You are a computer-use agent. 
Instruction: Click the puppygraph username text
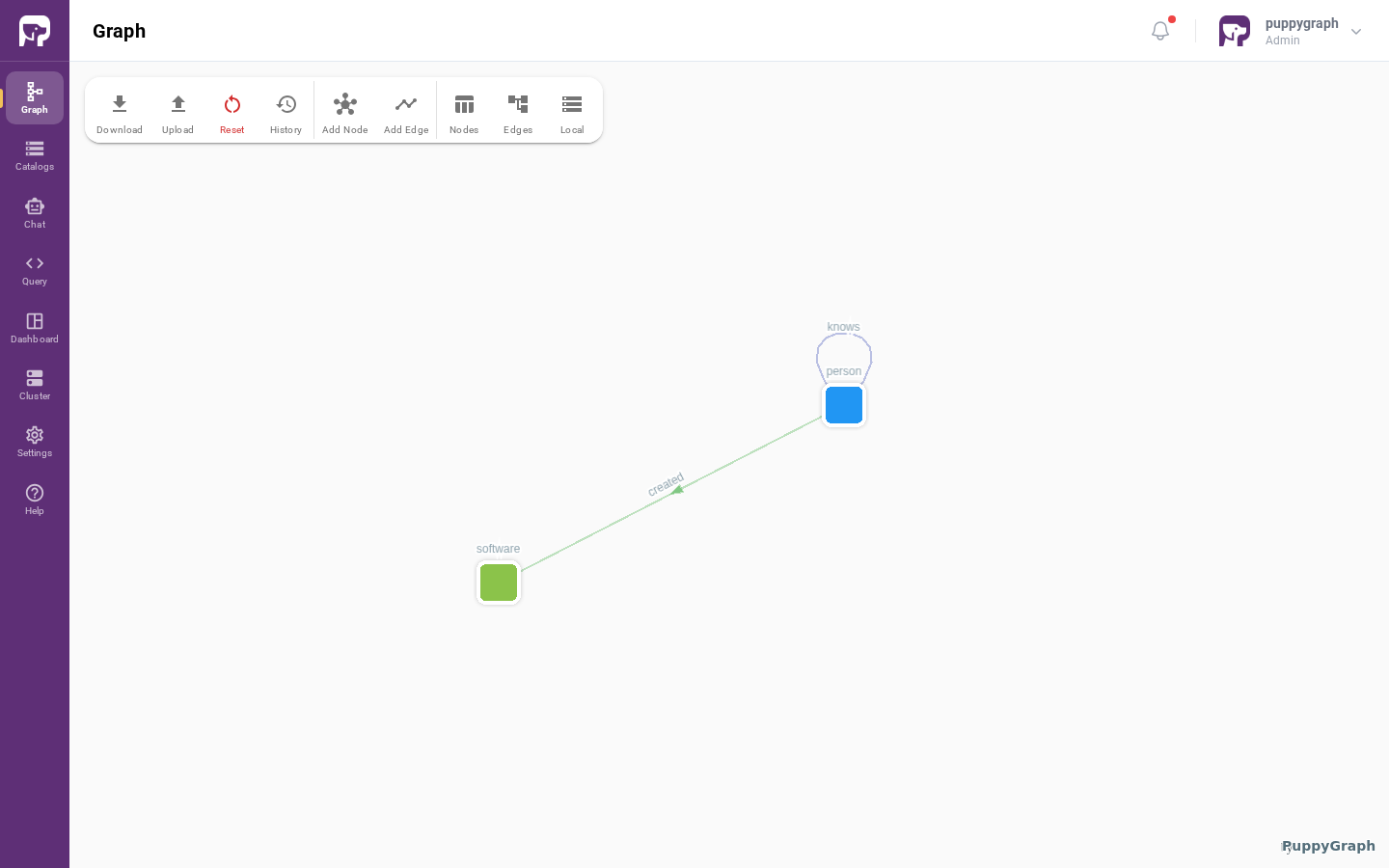(x=1301, y=23)
